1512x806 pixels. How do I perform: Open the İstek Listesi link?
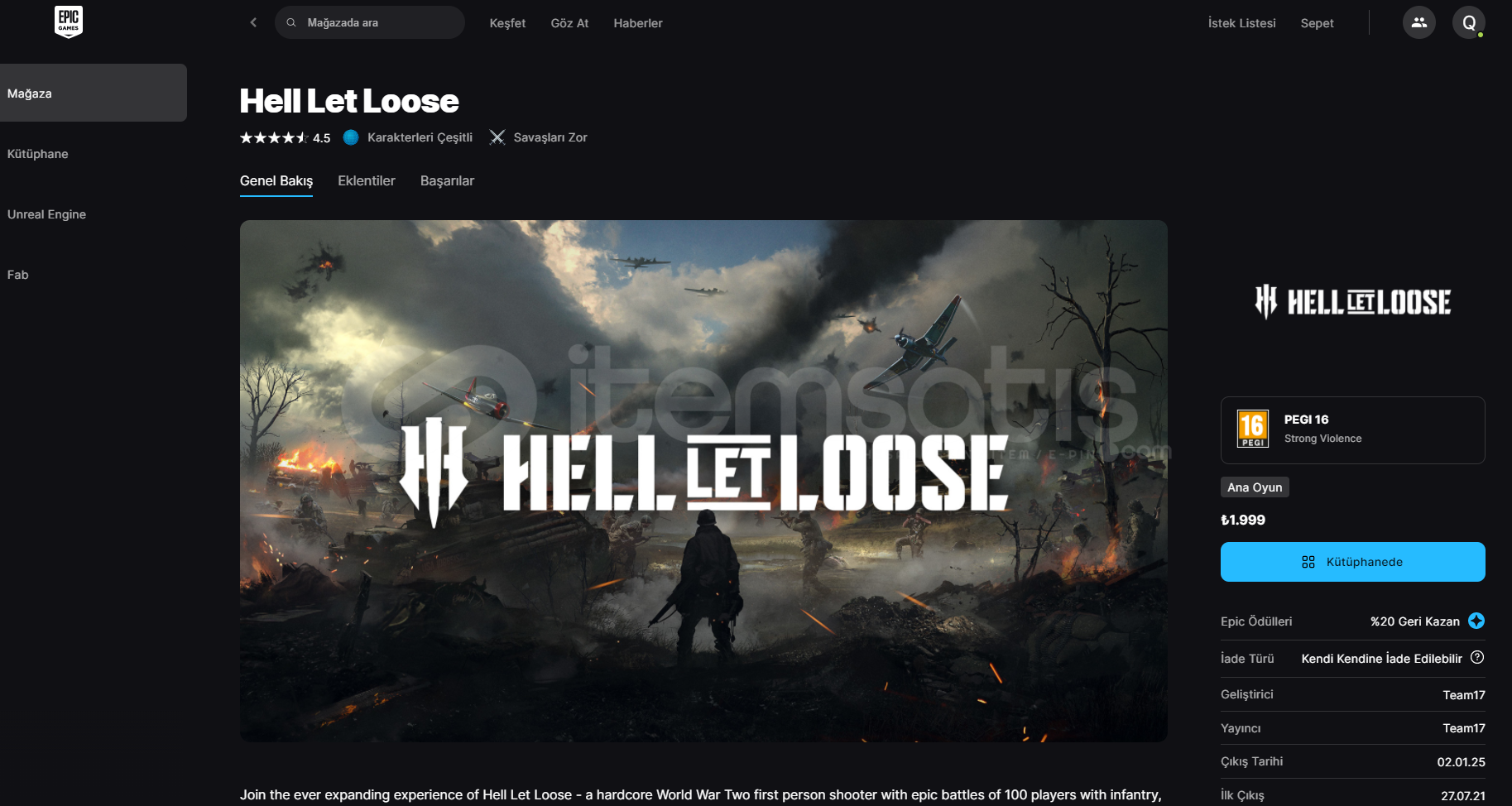tap(1241, 23)
